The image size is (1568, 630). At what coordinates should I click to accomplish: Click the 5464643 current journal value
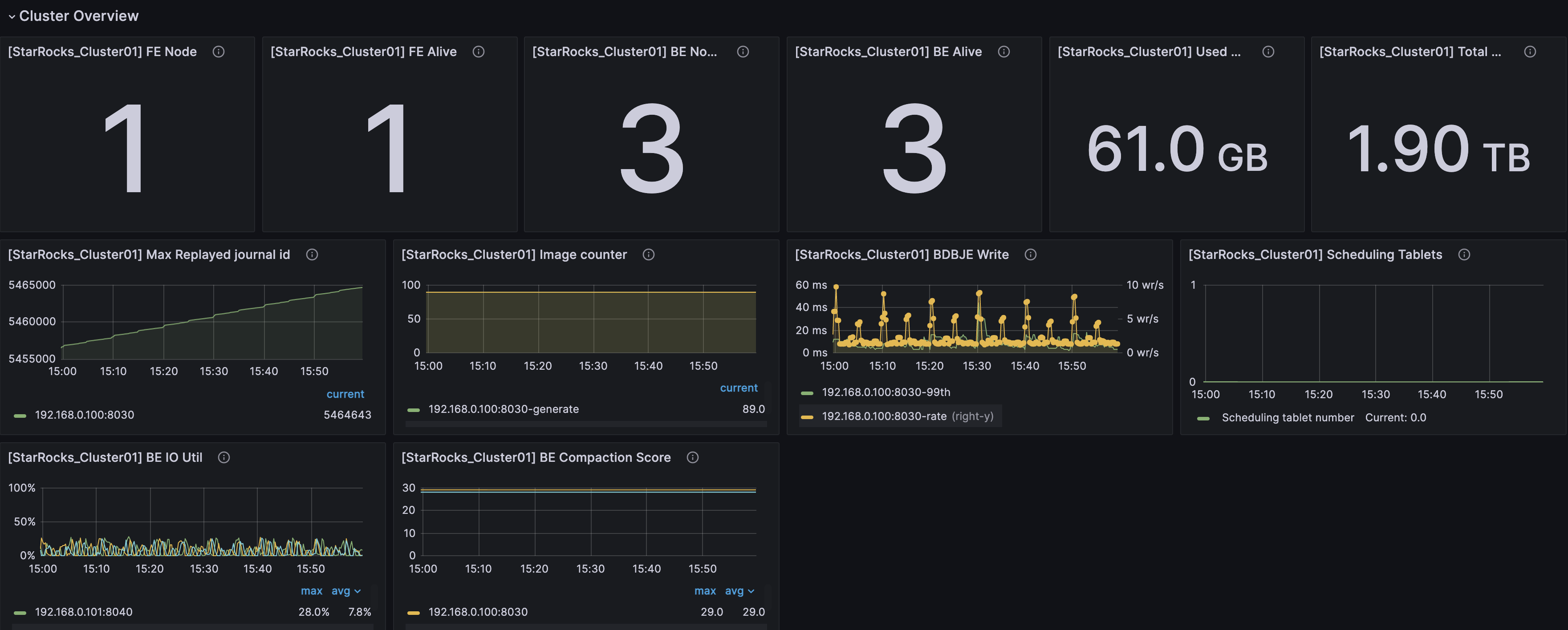347,415
